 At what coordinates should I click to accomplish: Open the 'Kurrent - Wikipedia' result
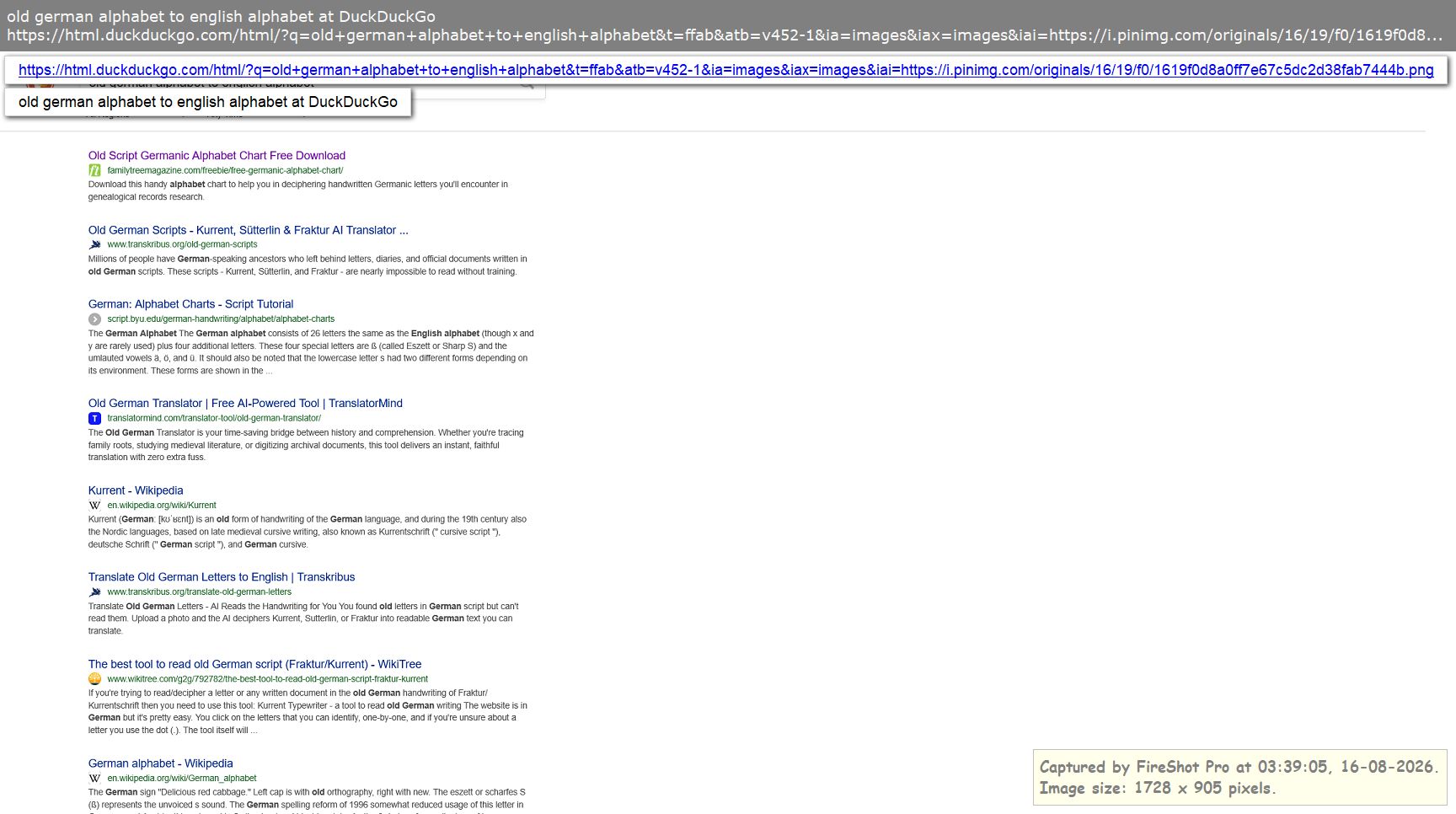point(136,490)
